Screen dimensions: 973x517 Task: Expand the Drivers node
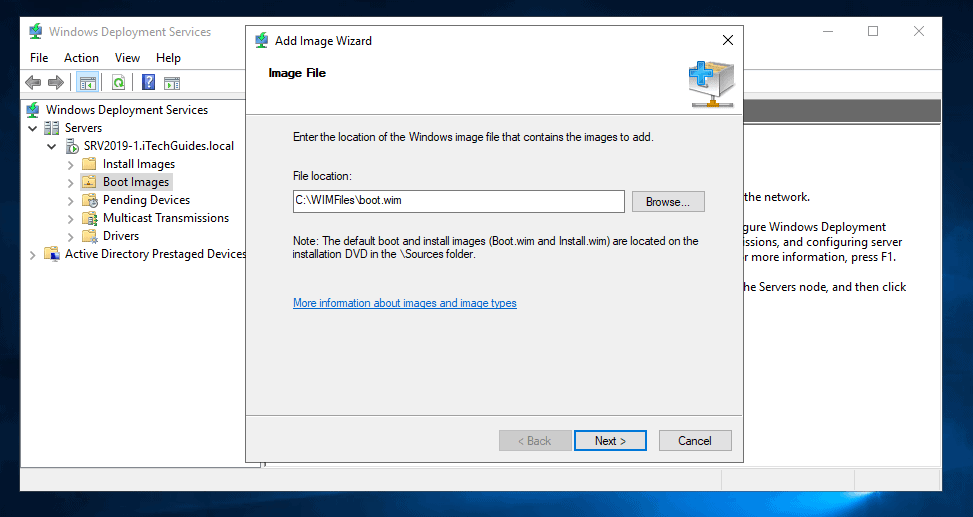pyautogui.click(x=70, y=236)
